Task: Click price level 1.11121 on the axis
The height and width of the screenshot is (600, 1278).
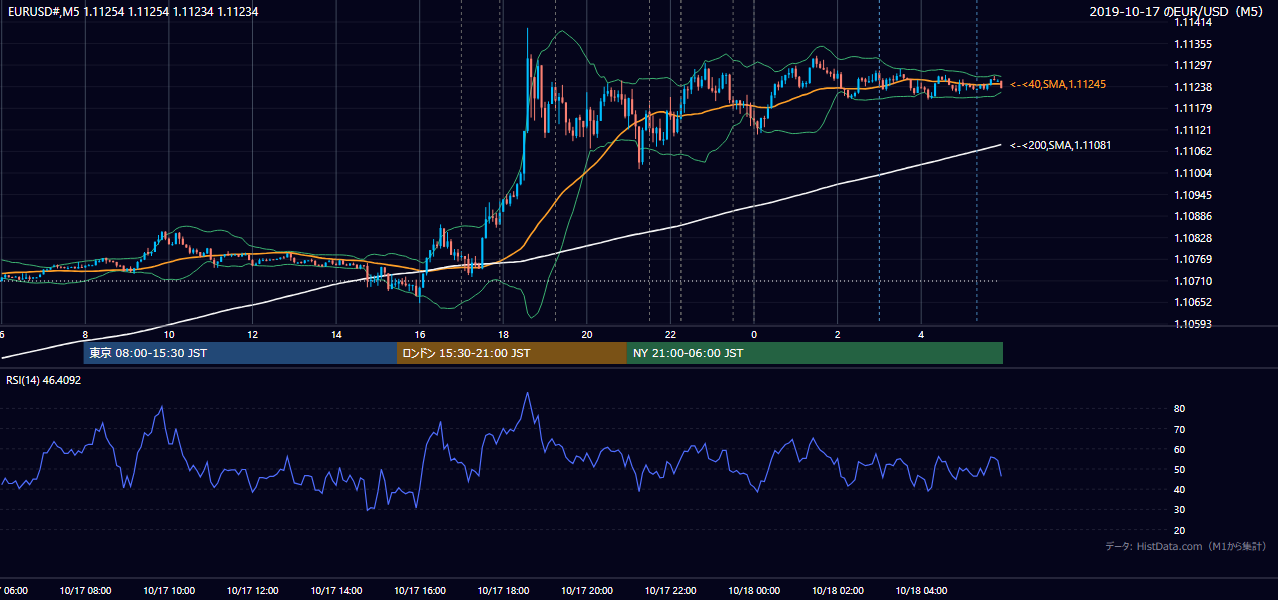Action: pos(1194,130)
